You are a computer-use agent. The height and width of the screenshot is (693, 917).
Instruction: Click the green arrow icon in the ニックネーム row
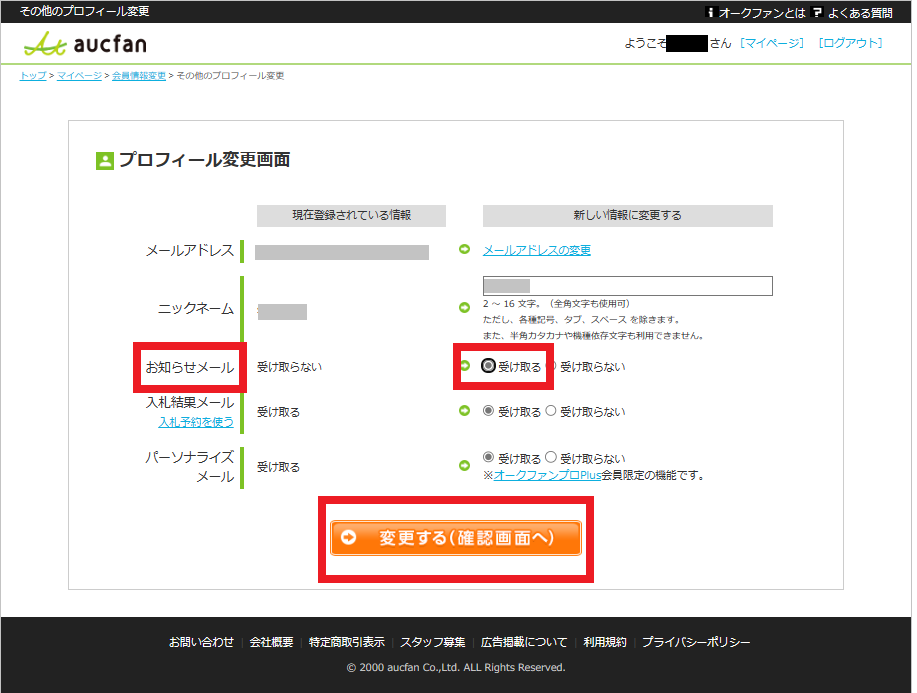tap(464, 308)
